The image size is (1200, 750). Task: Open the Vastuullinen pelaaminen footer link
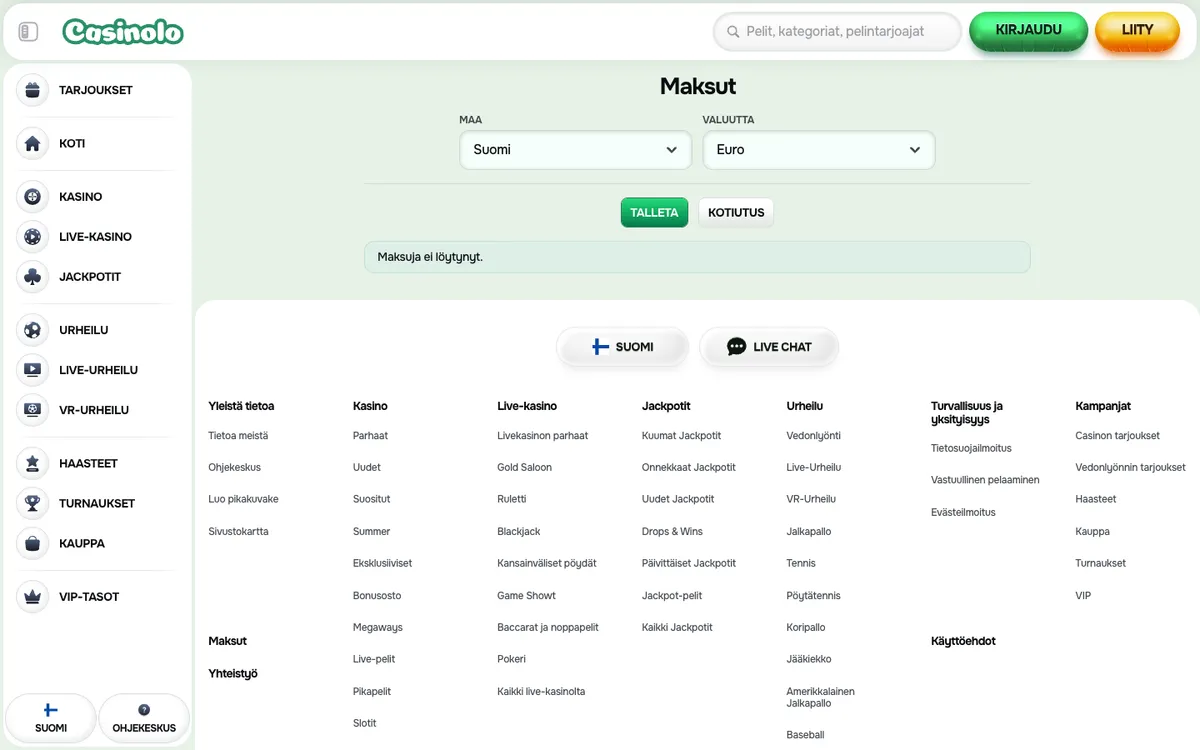click(x=985, y=480)
